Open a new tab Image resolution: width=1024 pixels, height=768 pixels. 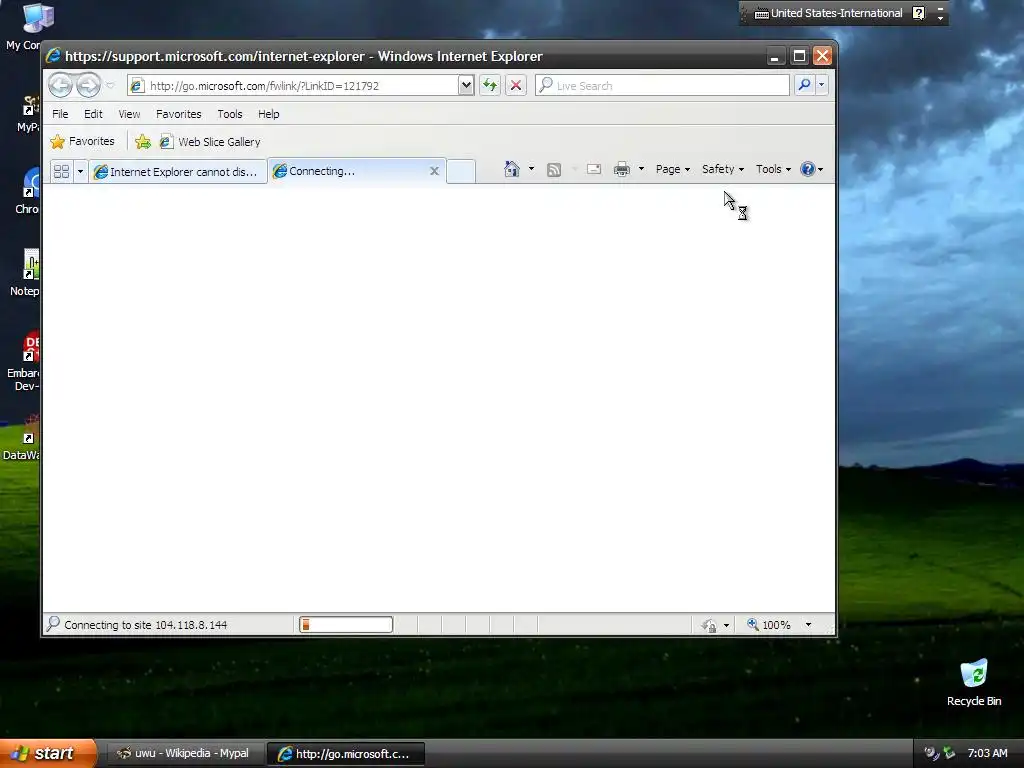(461, 171)
